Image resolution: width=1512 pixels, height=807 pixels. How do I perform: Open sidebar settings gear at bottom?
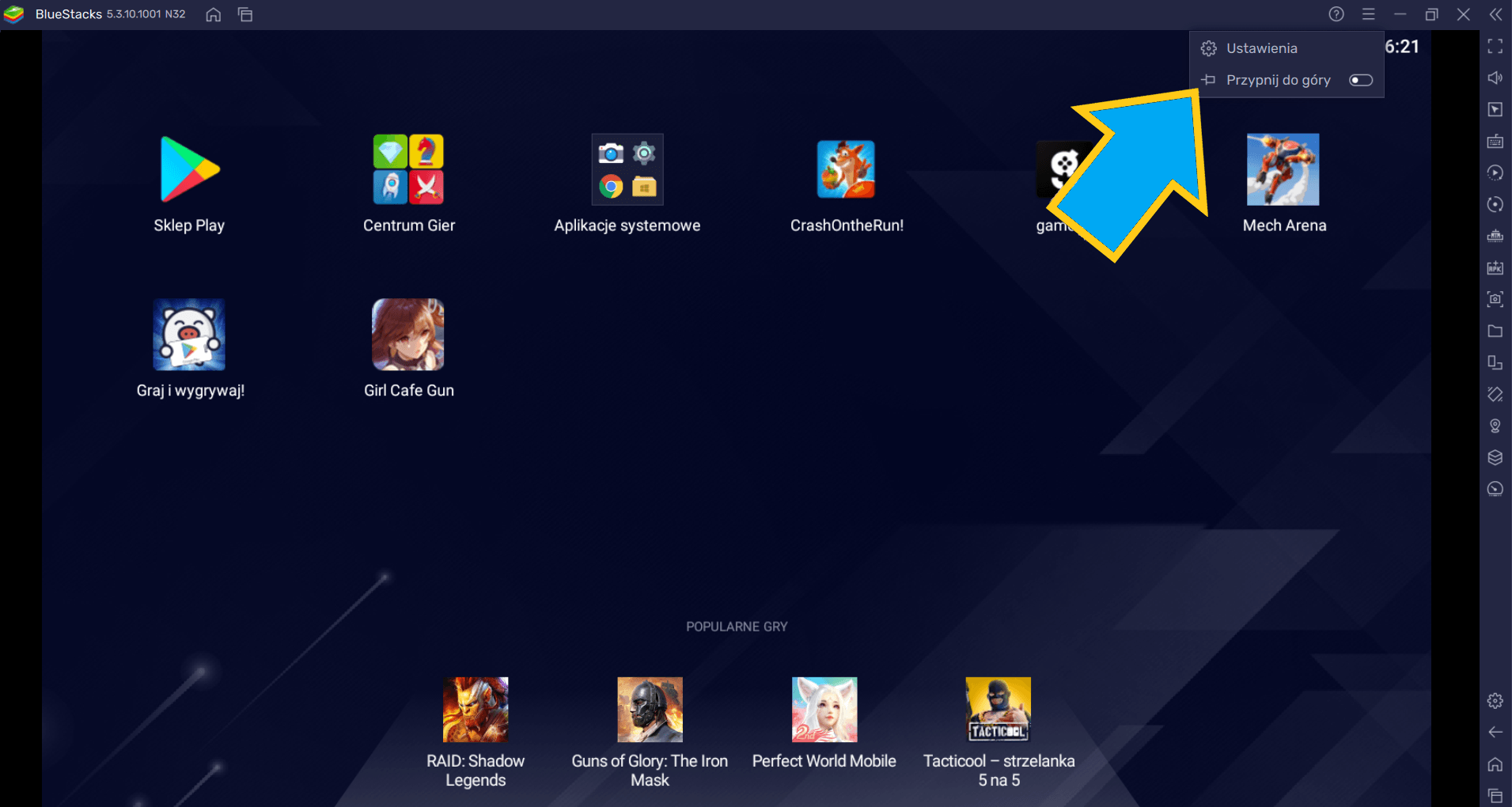(1495, 700)
